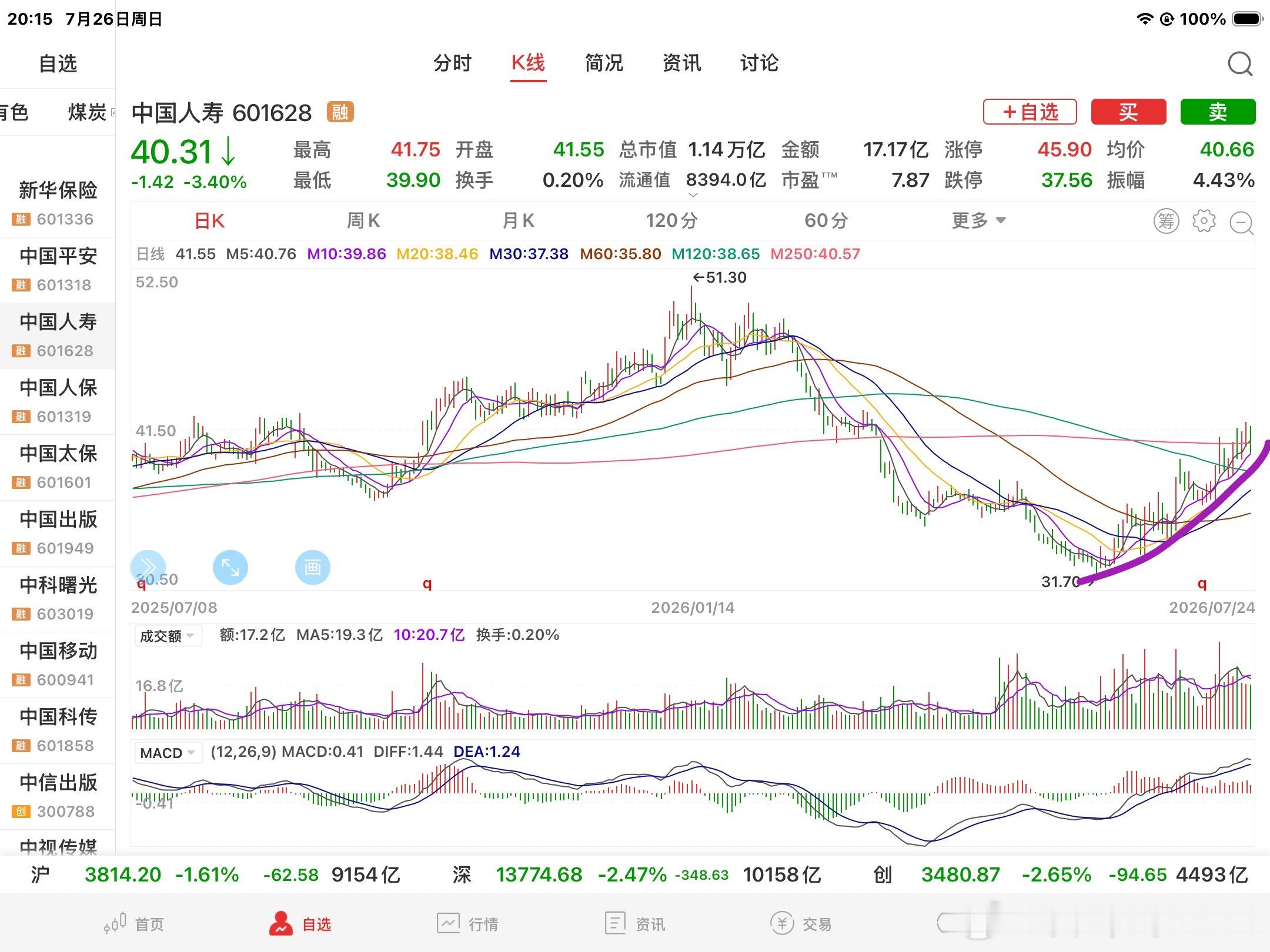Select 中信出版 300788 in watchlist
1270x952 pixels.
pyautogui.click(x=58, y=796)
